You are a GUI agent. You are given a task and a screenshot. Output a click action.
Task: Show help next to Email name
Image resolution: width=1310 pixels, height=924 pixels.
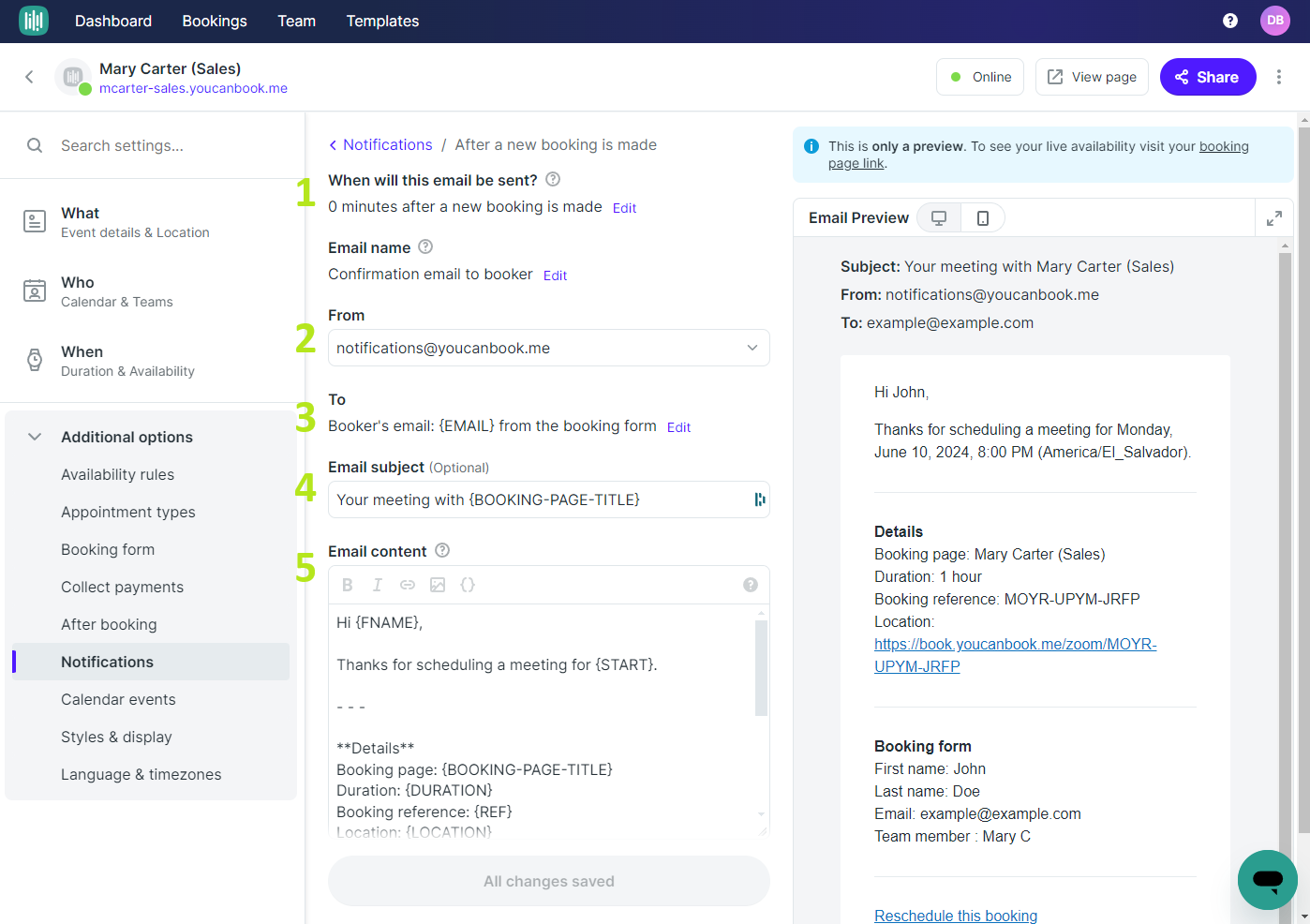tap(425, 246)
